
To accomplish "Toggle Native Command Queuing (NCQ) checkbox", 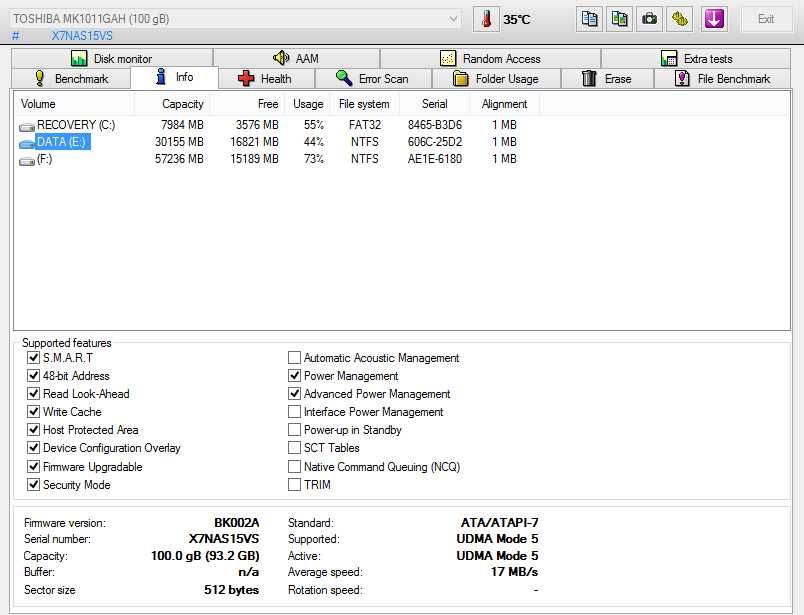I will (294, 466).
